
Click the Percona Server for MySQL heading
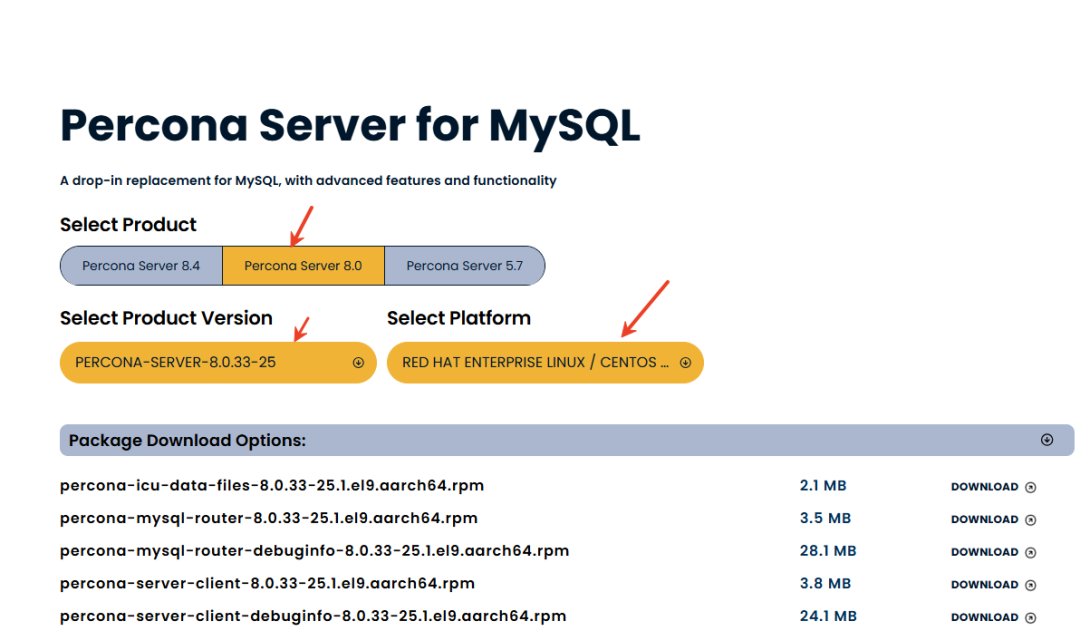350,126
